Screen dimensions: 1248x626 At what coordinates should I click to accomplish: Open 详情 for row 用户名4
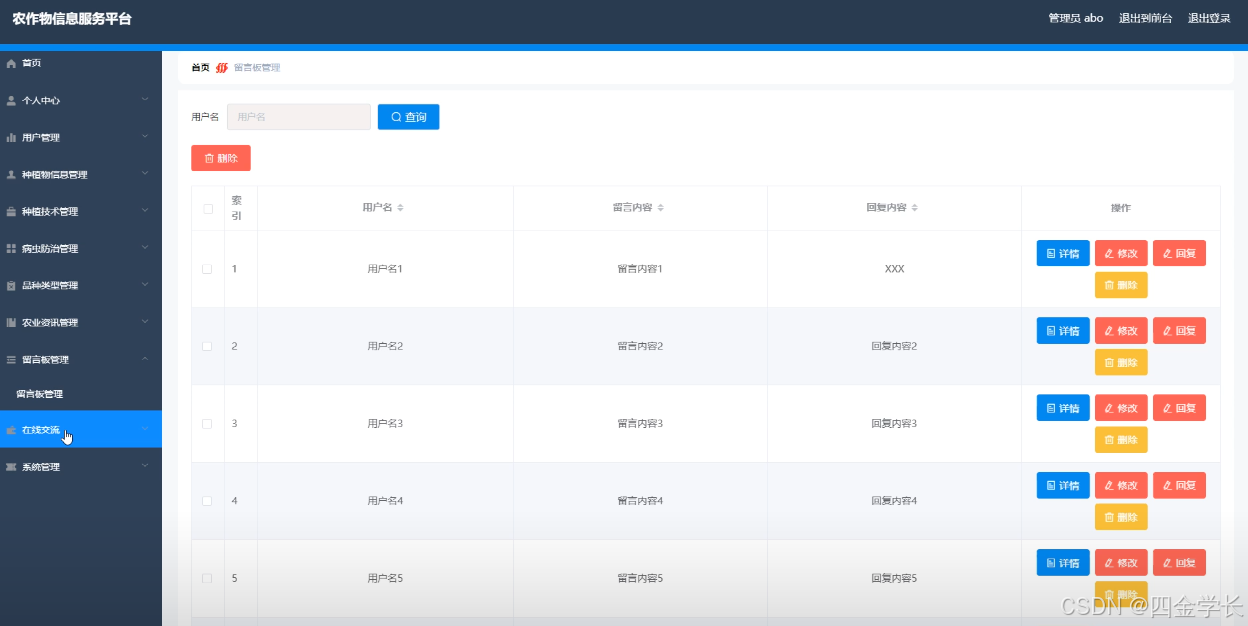[x=1063, y=485]
